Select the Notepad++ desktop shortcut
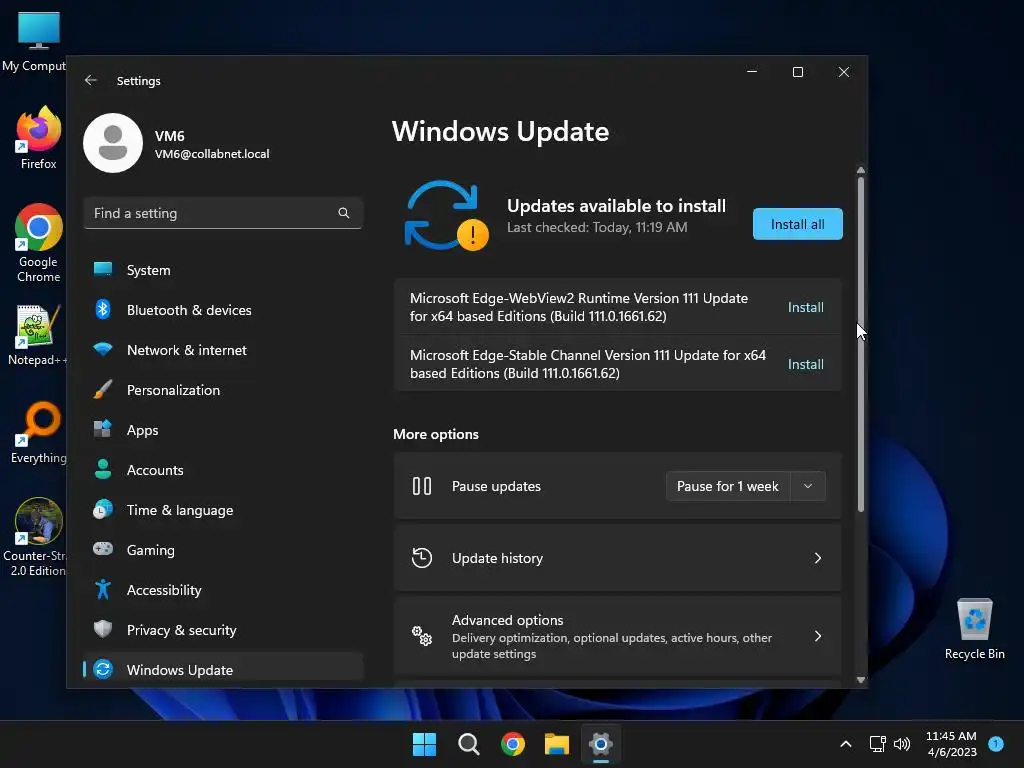 tap(38, 334)
